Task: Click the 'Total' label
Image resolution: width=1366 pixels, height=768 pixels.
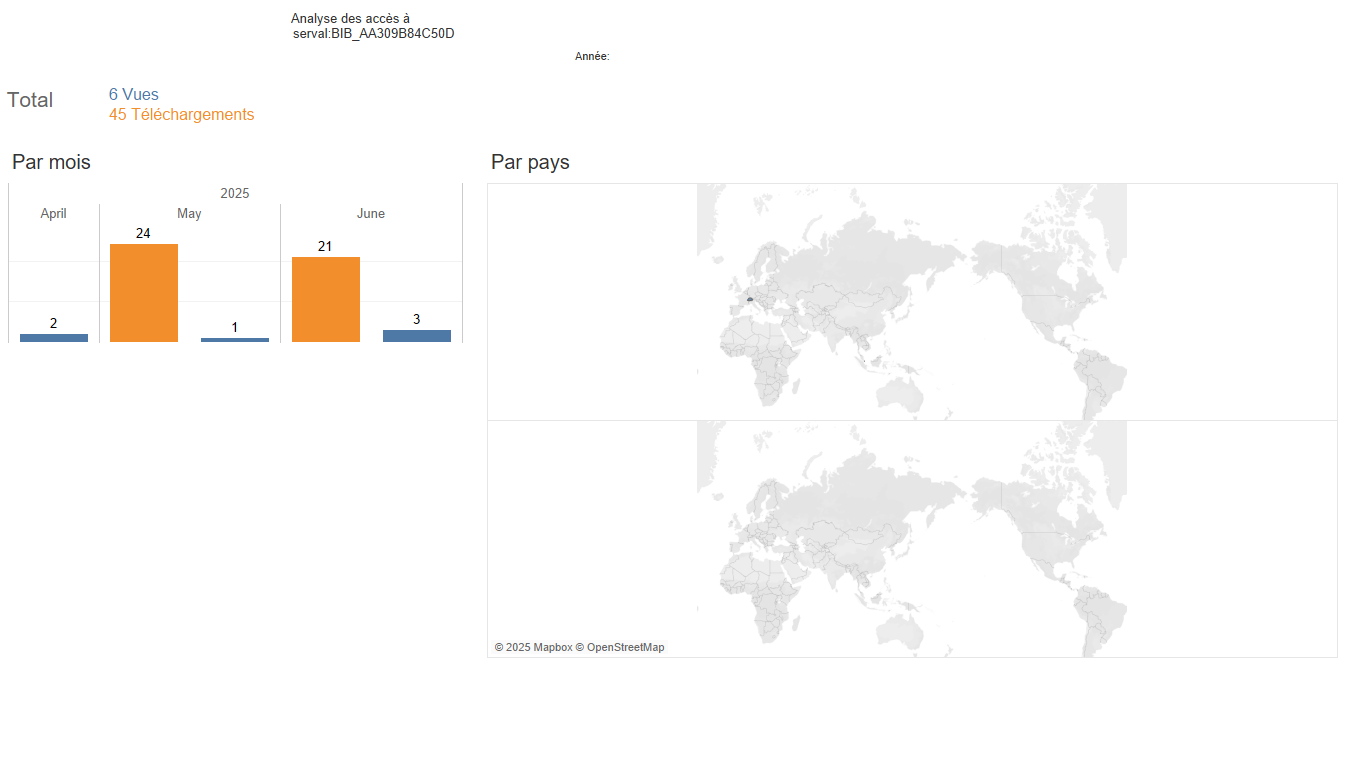Action: click(30, 100)
